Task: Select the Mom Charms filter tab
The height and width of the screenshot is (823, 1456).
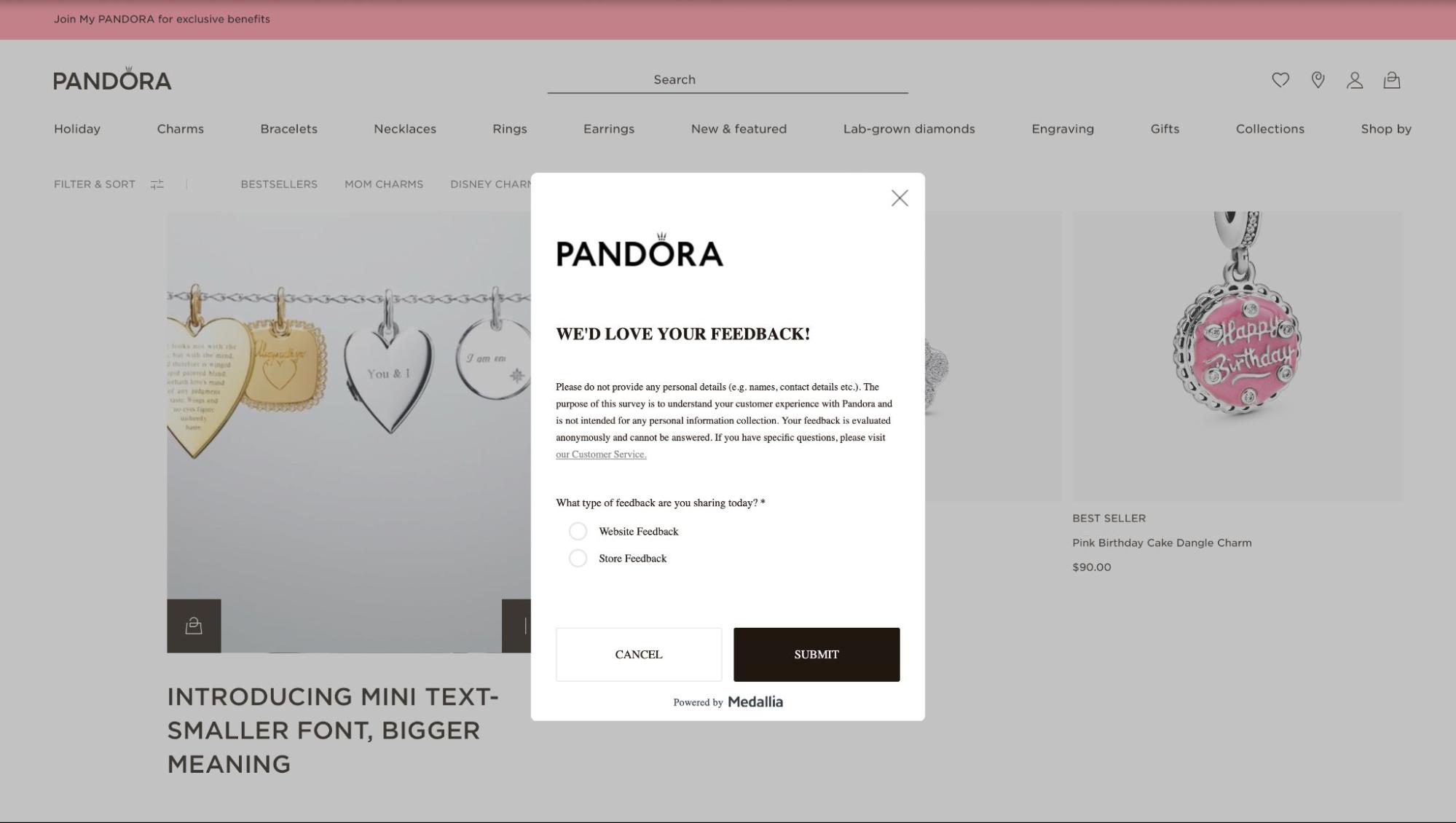Action: pyautogui.click(x=384, y=184)
